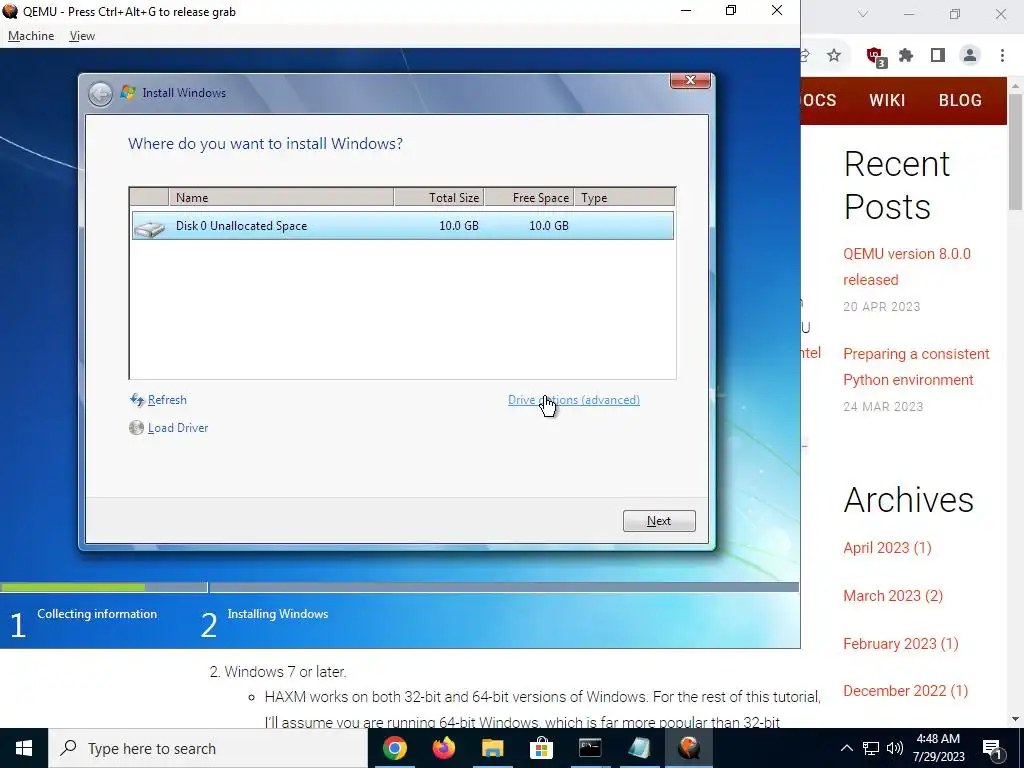Open the Windows Start menu

tap(24, 748)
